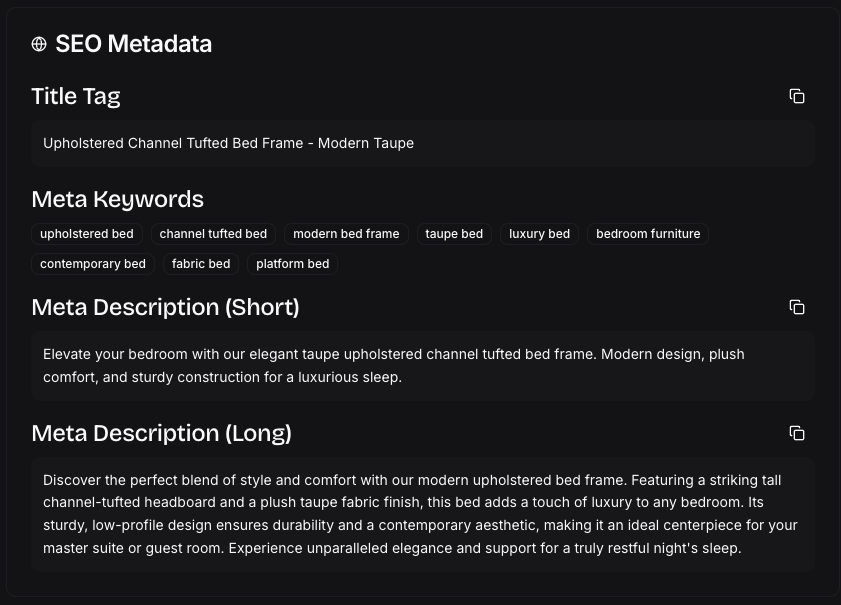
Task: Click the SEO Metadata heading
Action: pos(133,44)
